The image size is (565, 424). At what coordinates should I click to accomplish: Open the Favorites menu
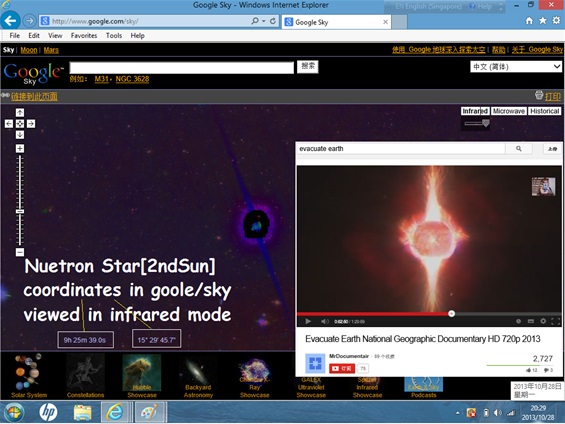pos(84,36)
